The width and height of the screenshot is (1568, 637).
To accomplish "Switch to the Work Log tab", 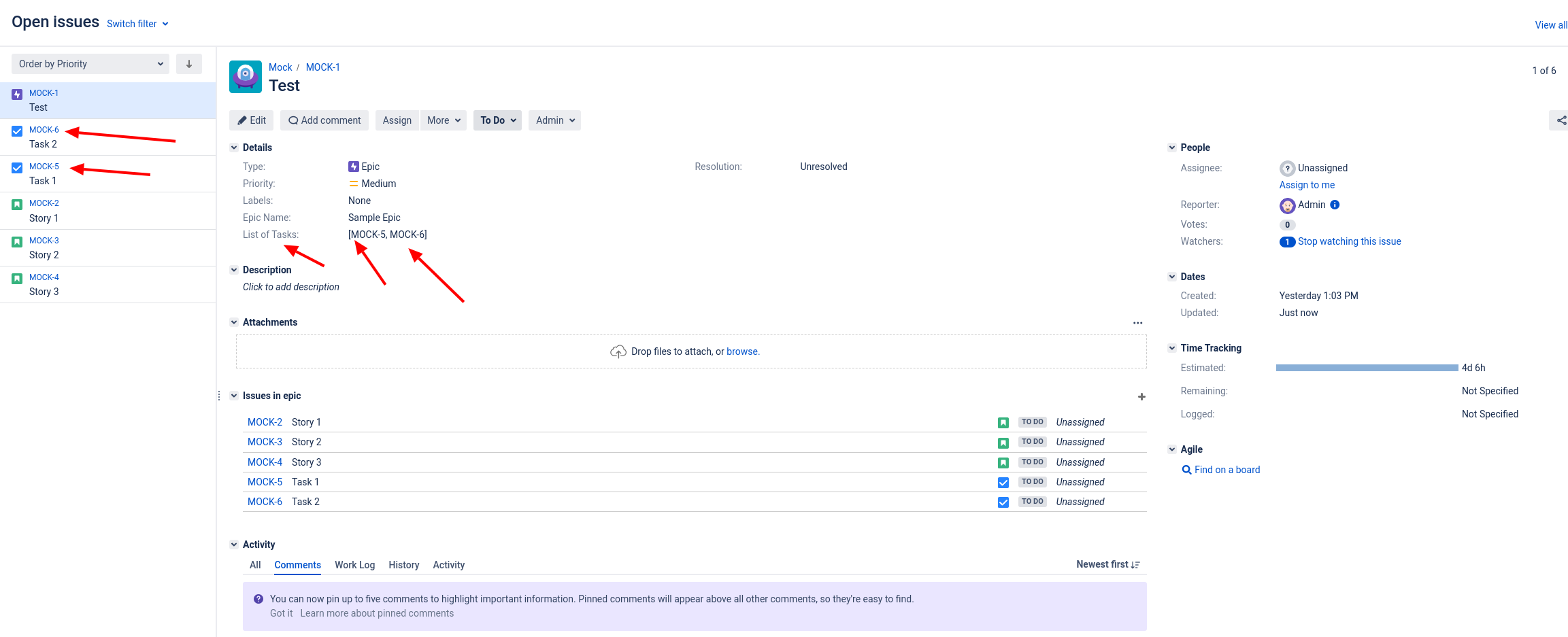I will pos(354,565).
